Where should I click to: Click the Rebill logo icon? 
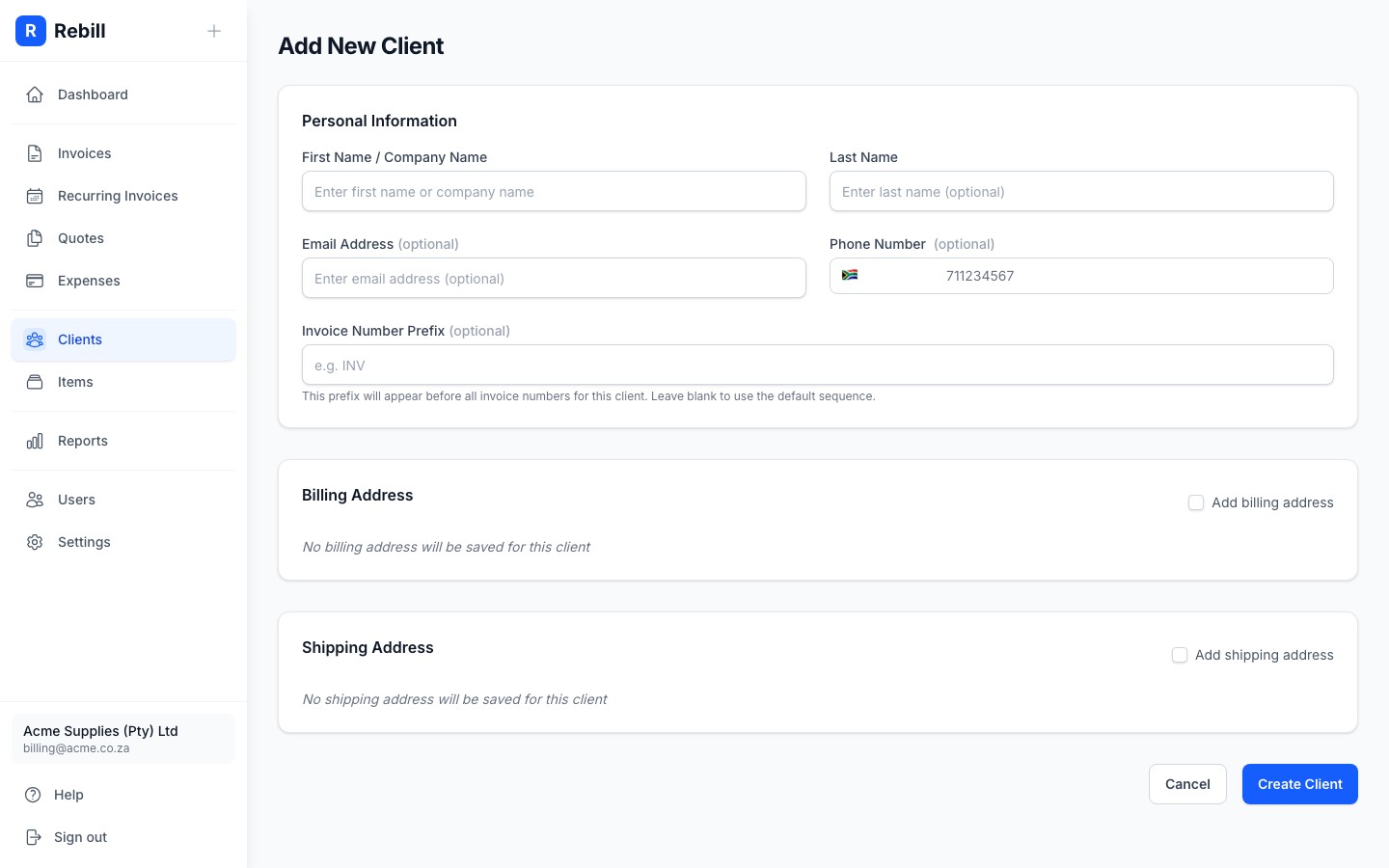(x=31, y=31)
